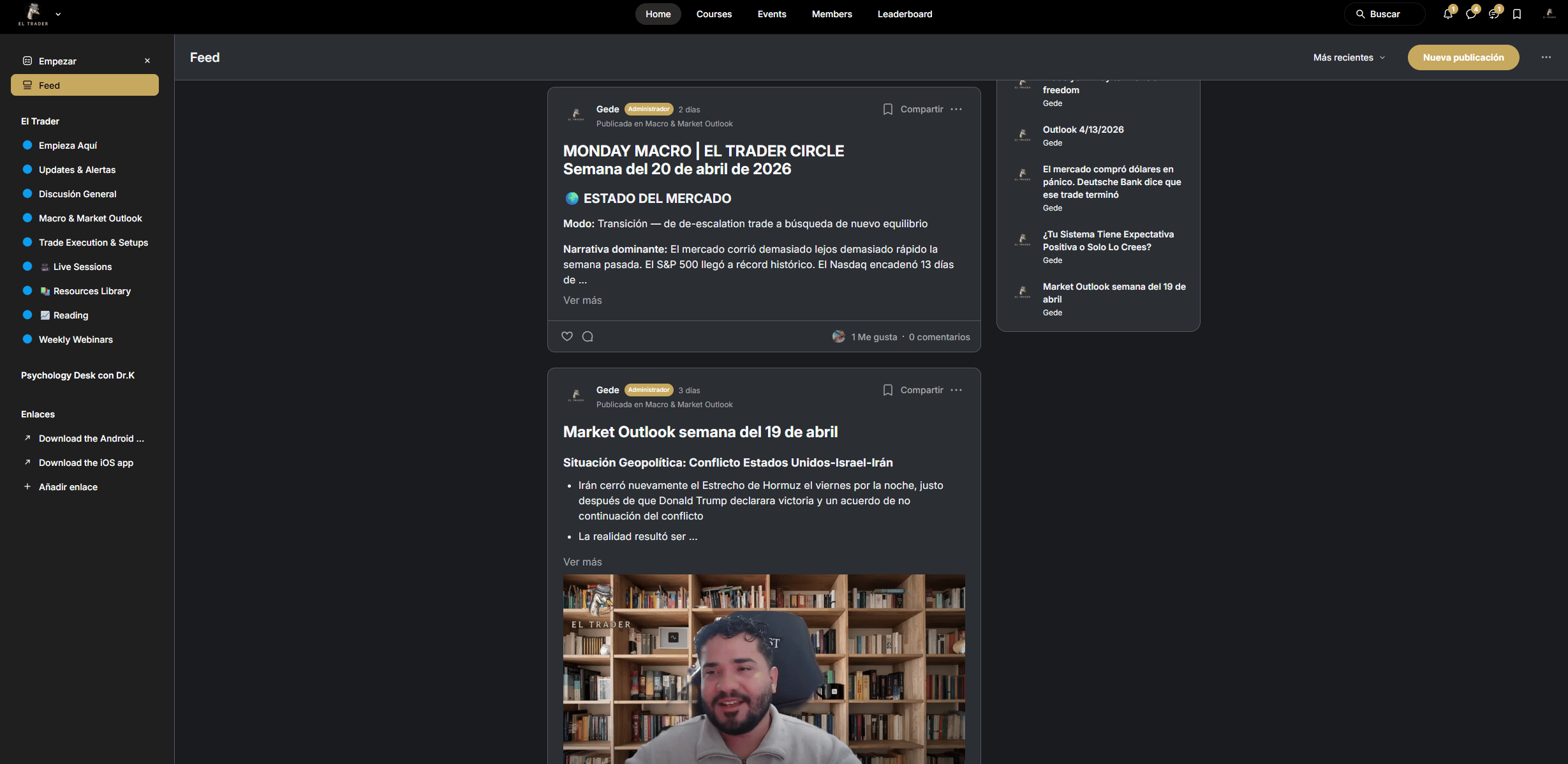The image size is (1568, 764).
Task: Click the Nueva publicación button
Action: click(x=1463, y=57)
